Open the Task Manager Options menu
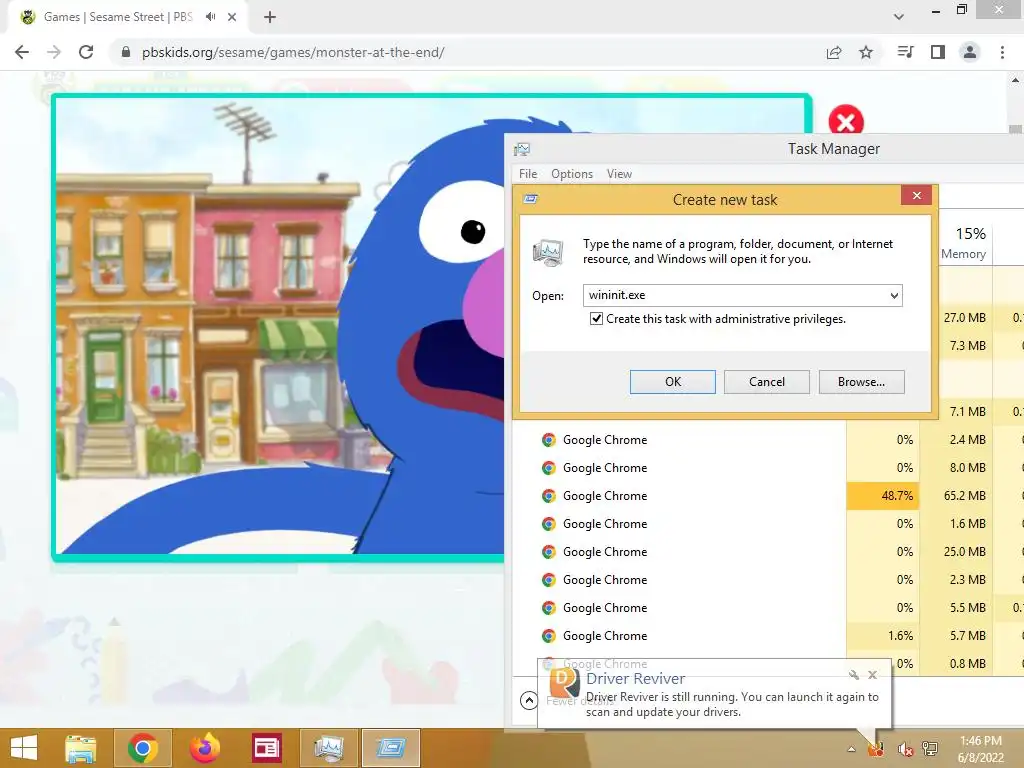Image resolution: width=1024 pixels, height=768 pixels. coord(571,174)
